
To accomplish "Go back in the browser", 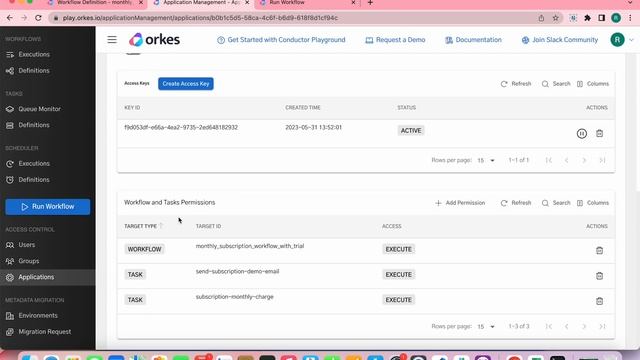I will point(10,18).
